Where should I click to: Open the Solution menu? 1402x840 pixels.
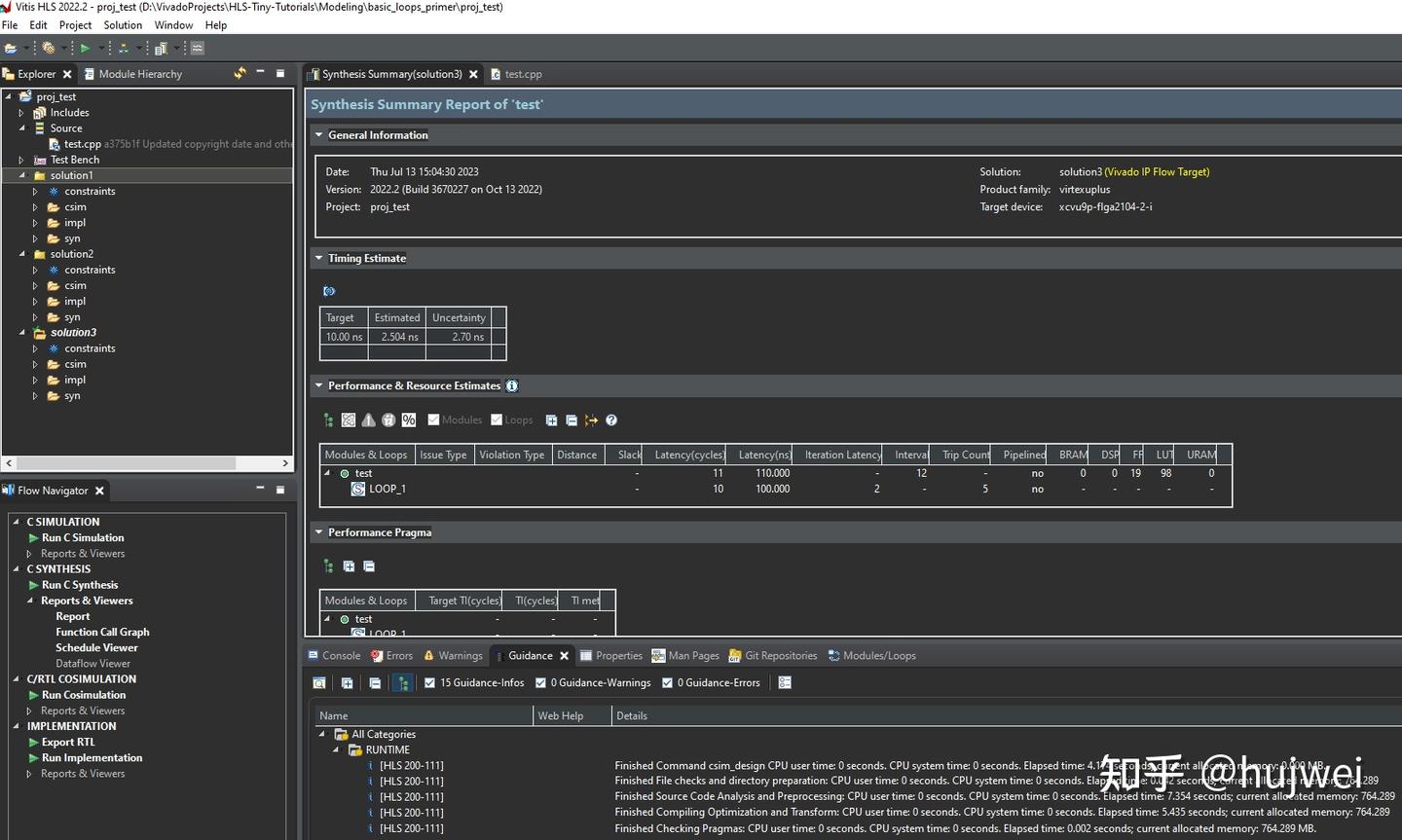pos(123,25)
